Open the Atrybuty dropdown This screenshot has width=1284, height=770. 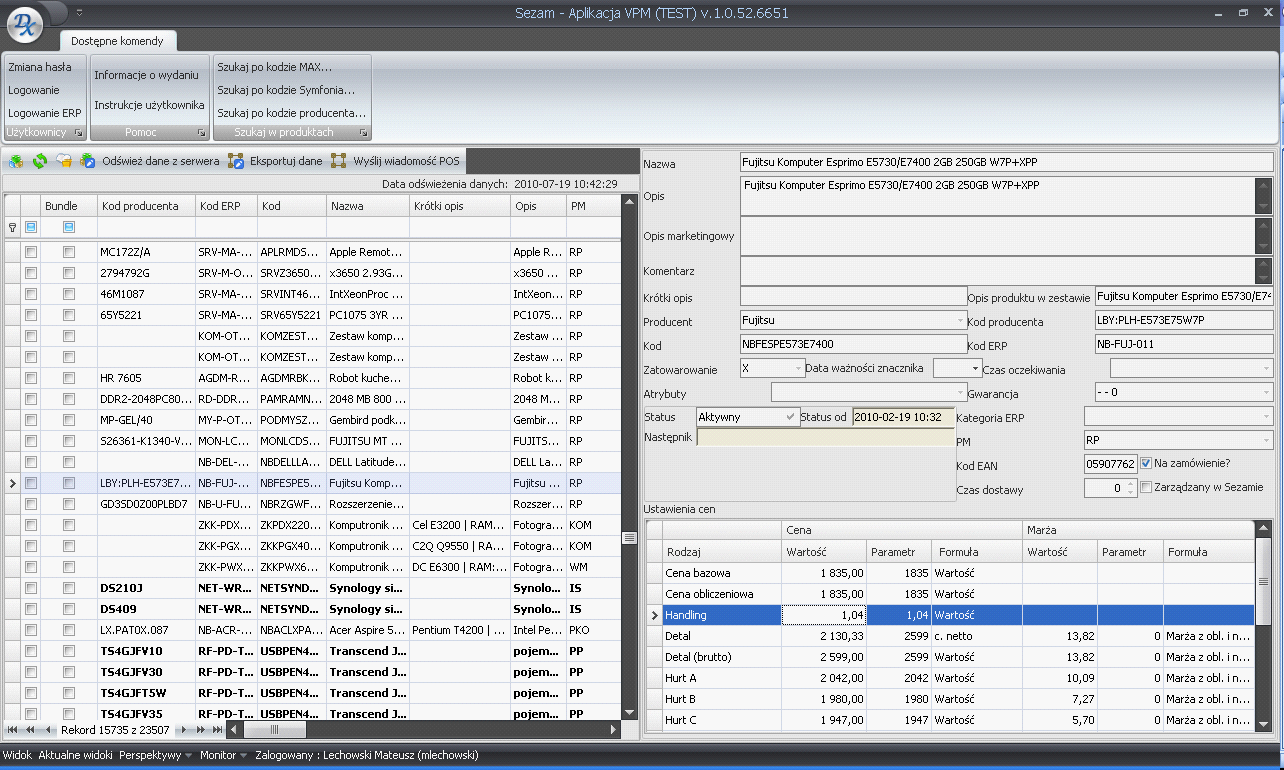(961, 392)
